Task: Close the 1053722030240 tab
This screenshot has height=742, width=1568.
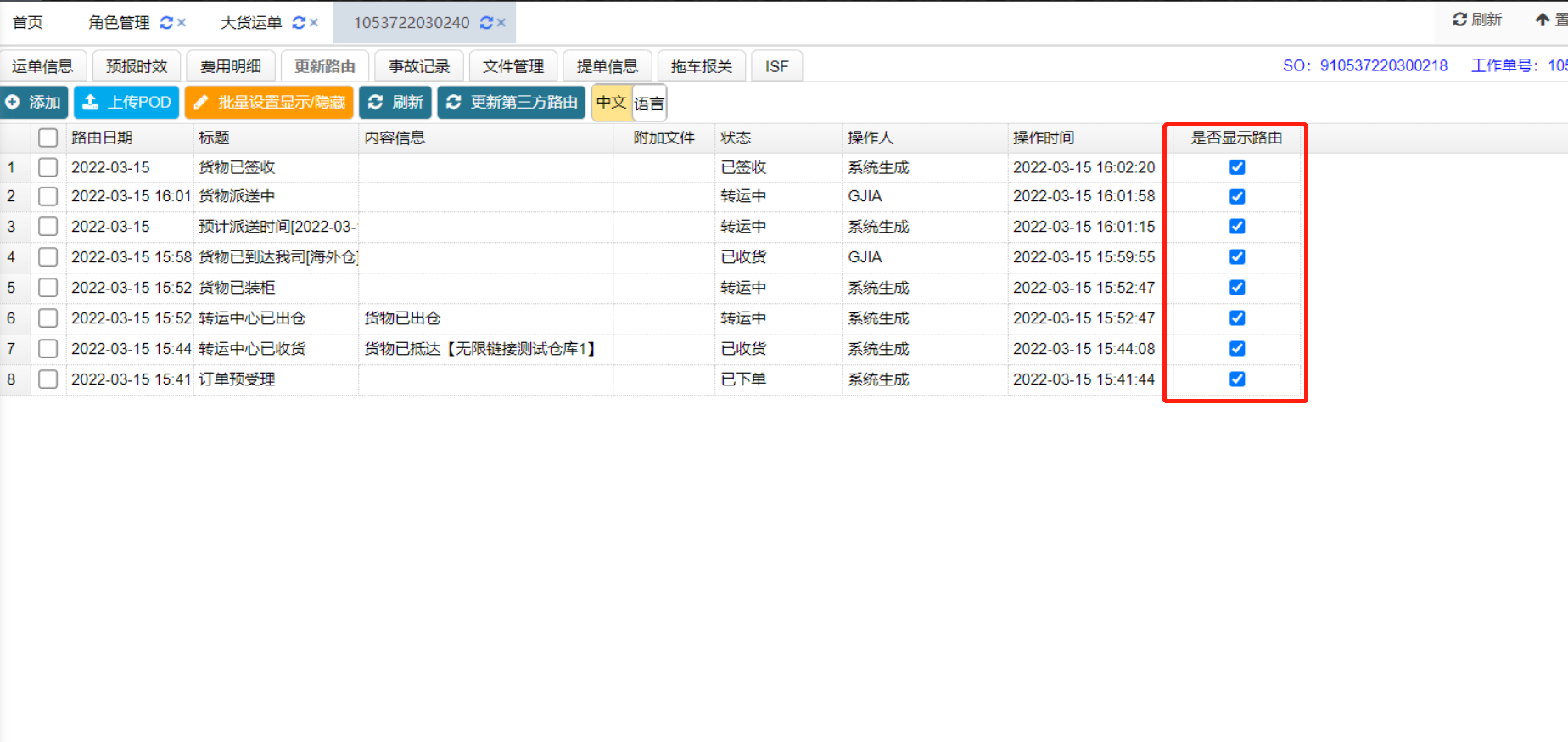Action: tap(501, 23)
